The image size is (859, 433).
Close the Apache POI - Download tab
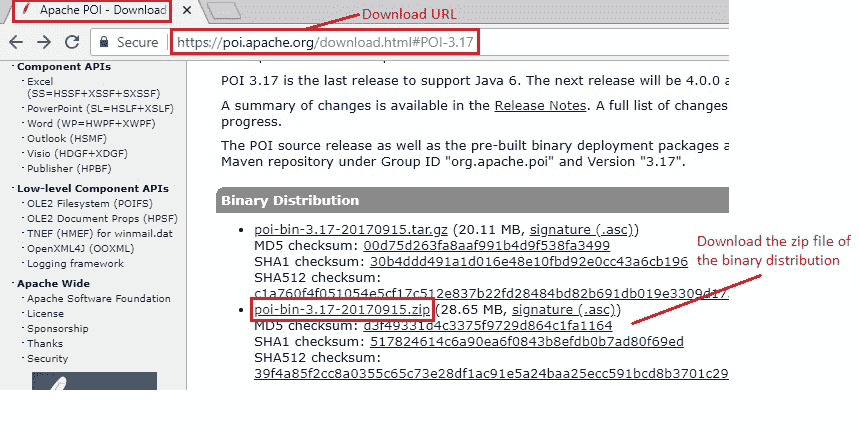(x=187, y=10)
